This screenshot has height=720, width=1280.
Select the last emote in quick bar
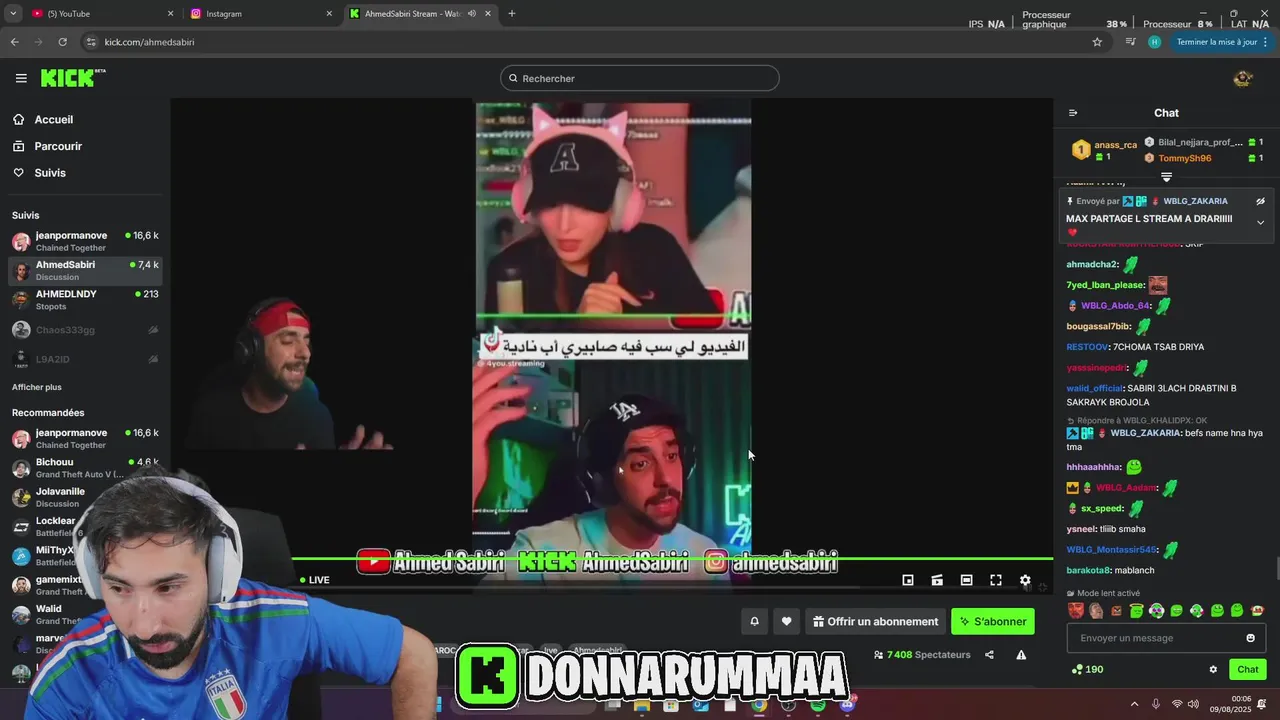click(1257, 610)
